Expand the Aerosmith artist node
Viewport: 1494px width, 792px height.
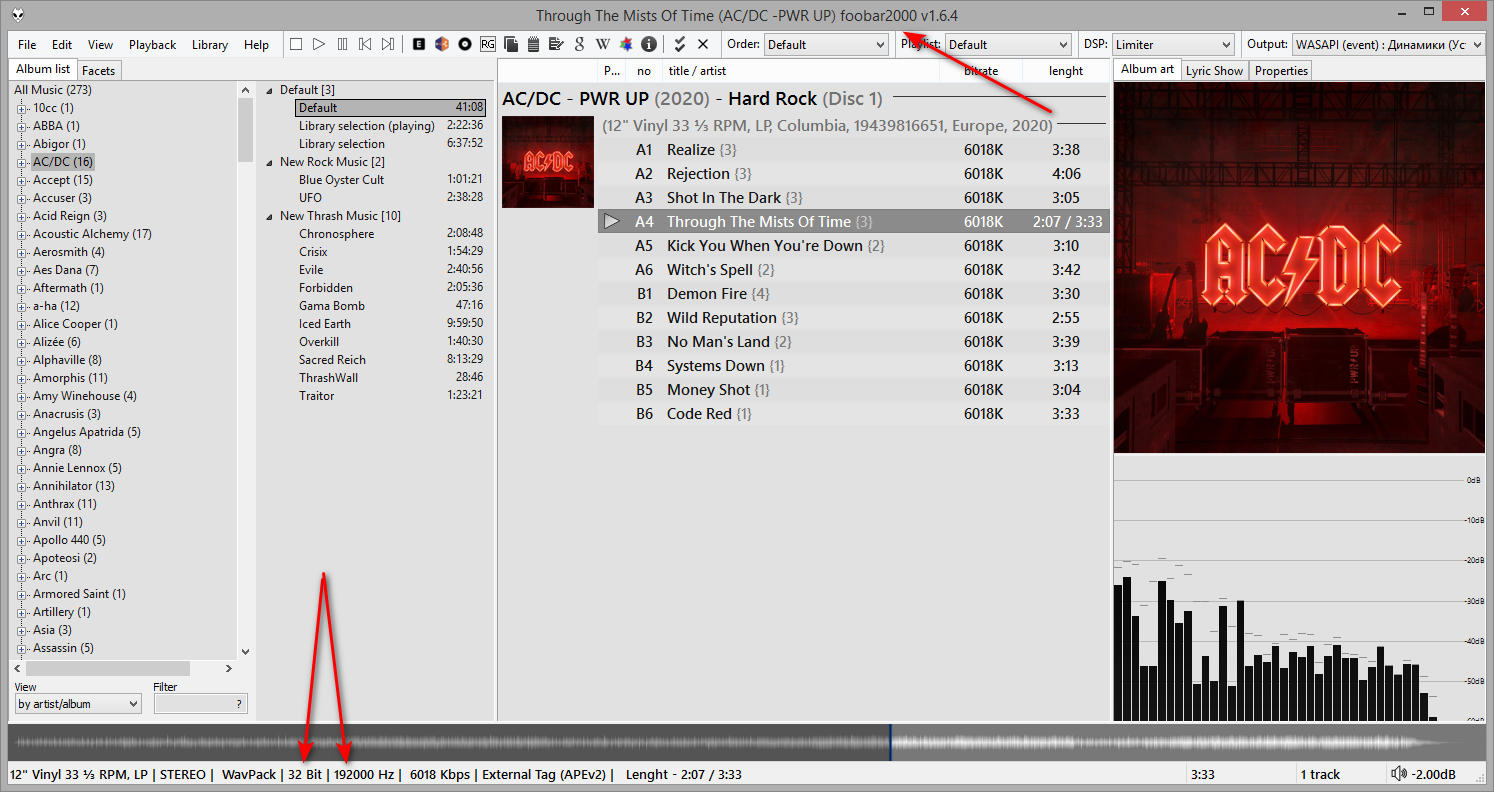[x=22, y=252]
